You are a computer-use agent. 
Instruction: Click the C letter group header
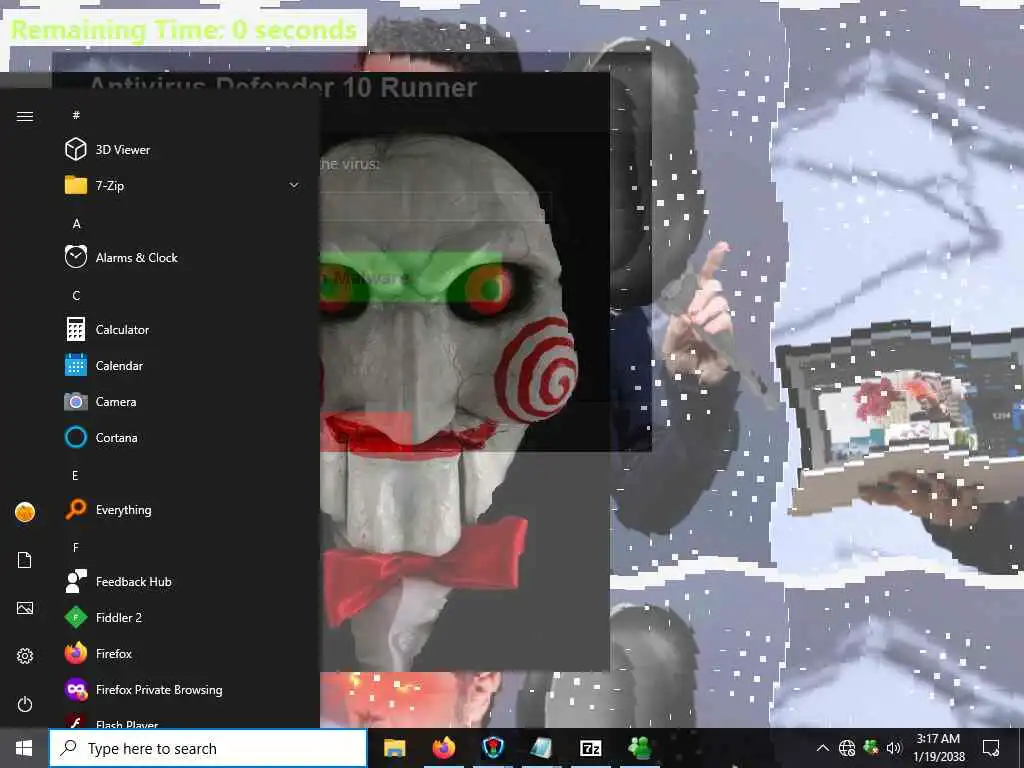[76, 295]
